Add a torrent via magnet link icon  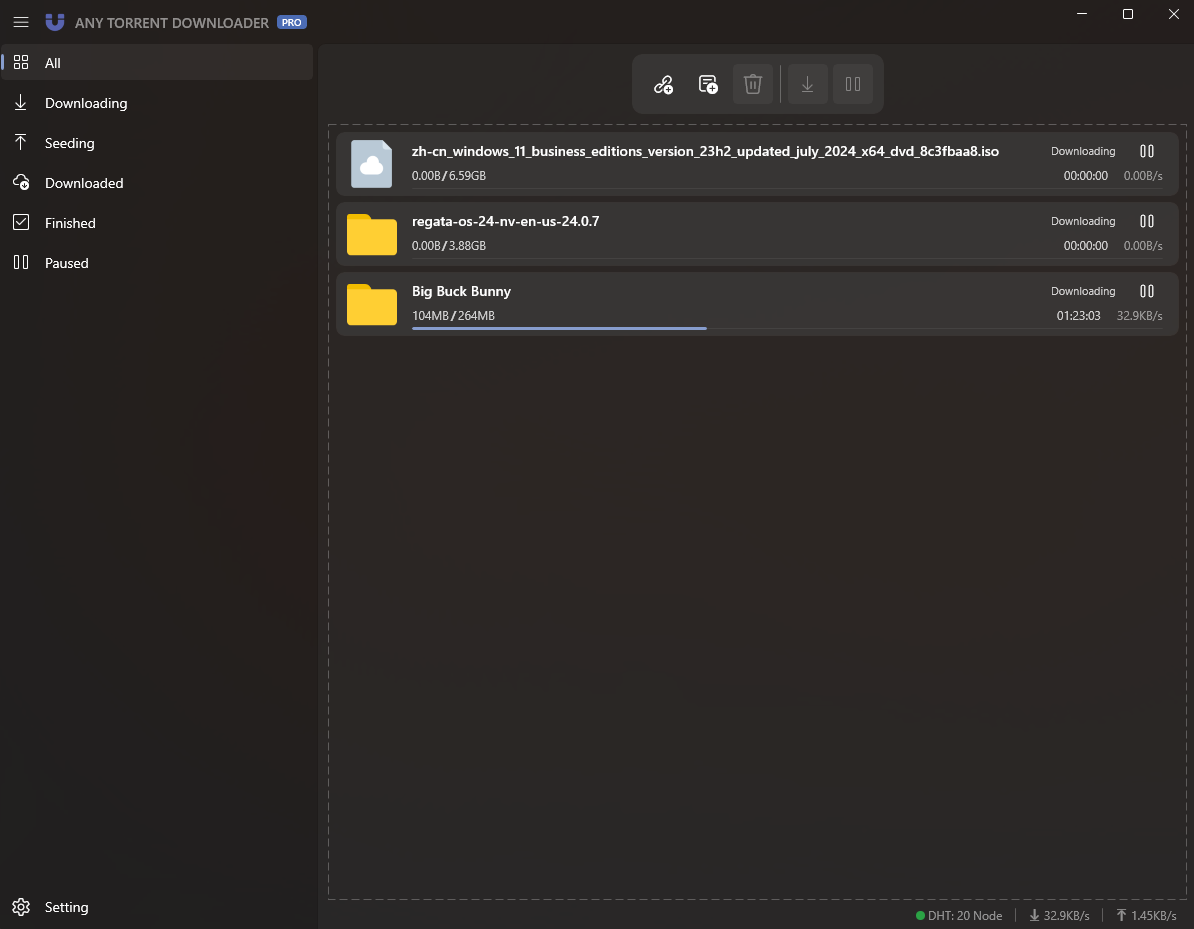(x=663, y=84)
